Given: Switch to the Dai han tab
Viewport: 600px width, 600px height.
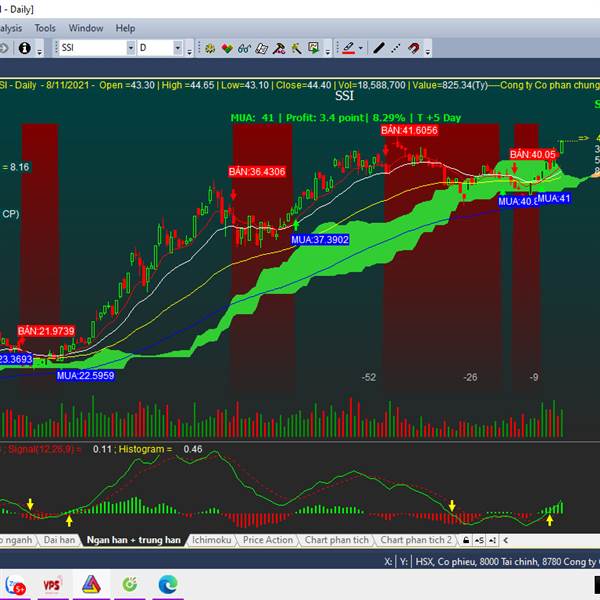Looking at the screenshot, I should pos(59,540).
